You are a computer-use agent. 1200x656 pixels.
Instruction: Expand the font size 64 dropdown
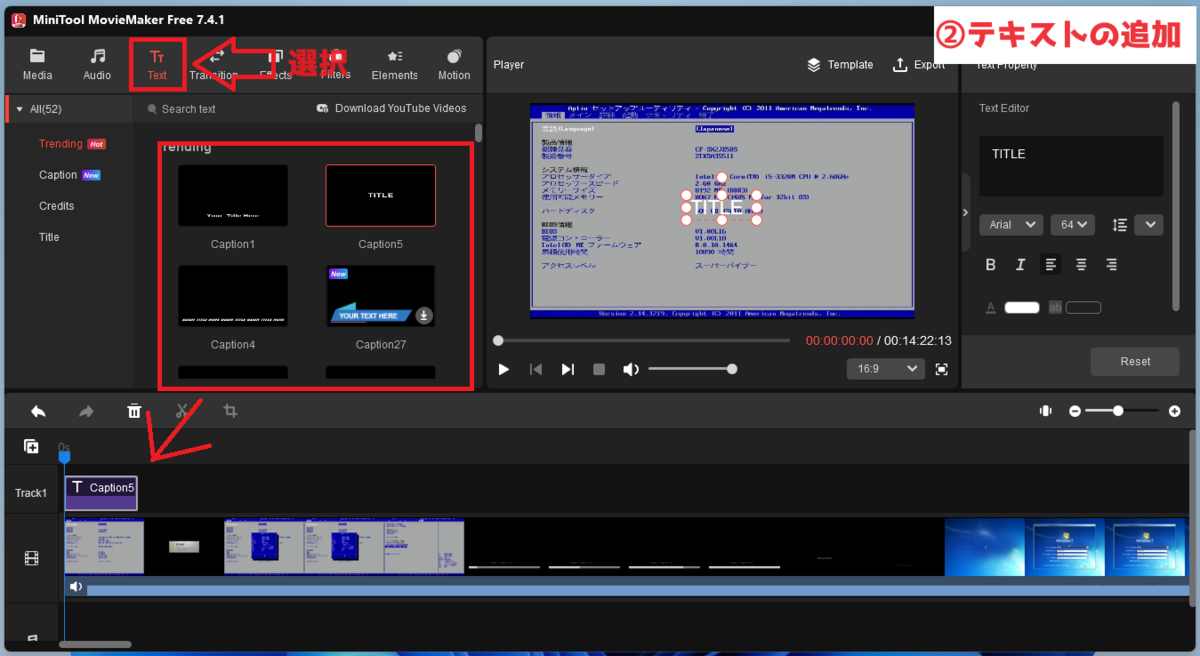pos(1073,225)
